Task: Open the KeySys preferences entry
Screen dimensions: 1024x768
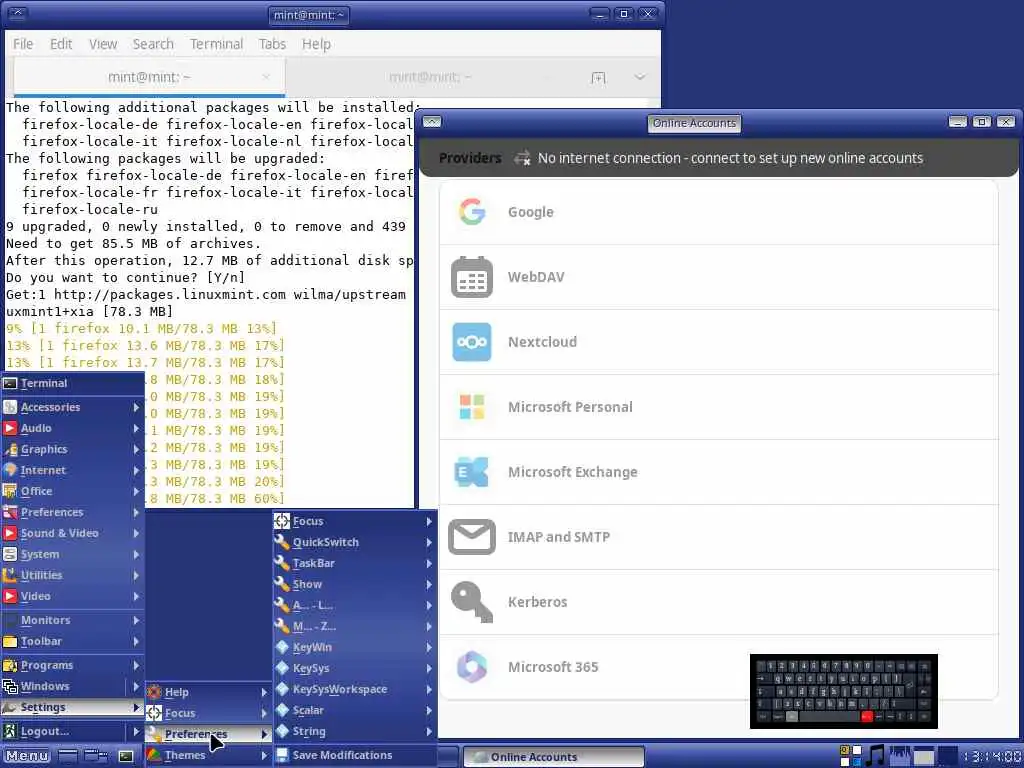Action: (x=355, y=668)
